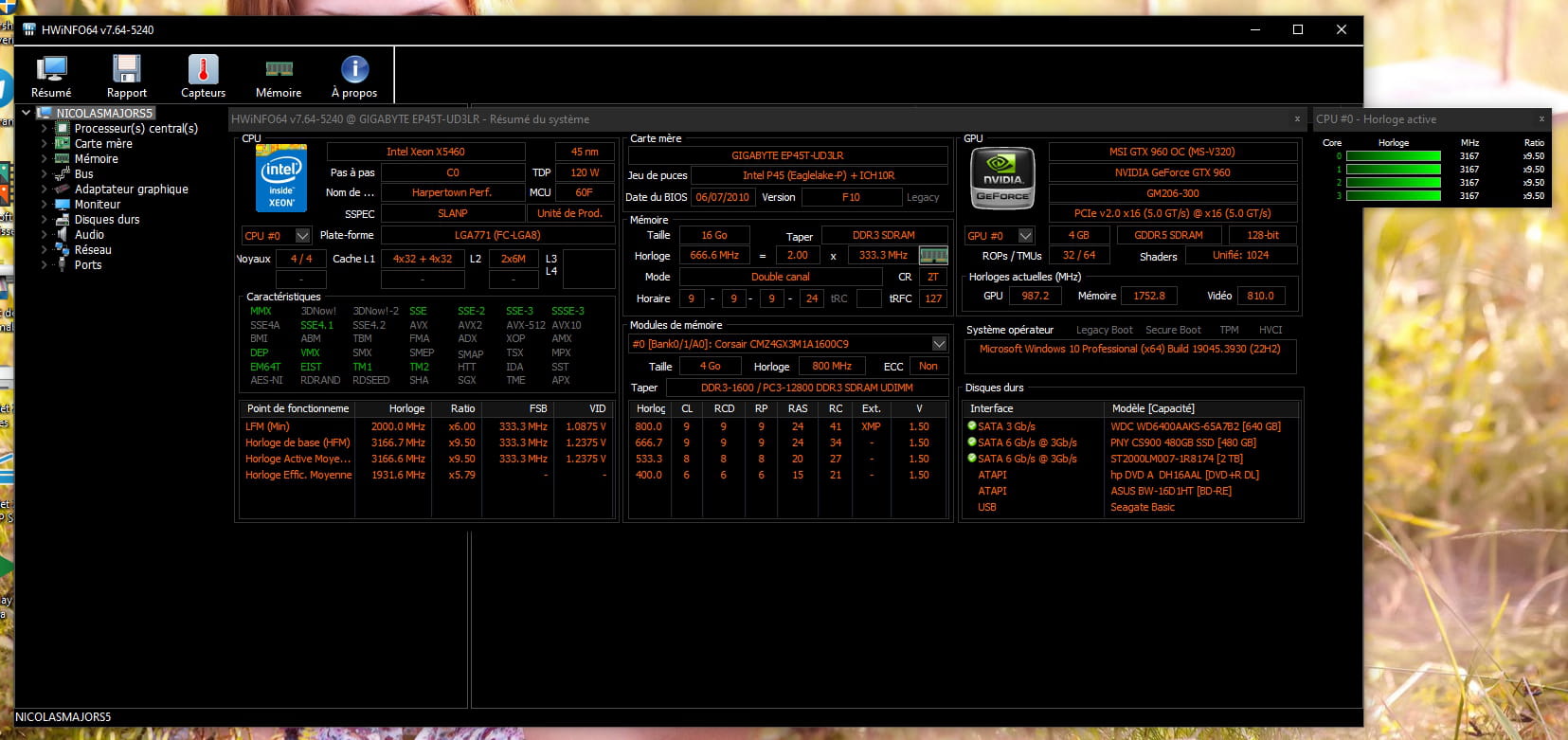Collapse the NICOLASMAJORS5 root node
The image size is (1568, 740).
pyautogui.click(x=27, y=113)
